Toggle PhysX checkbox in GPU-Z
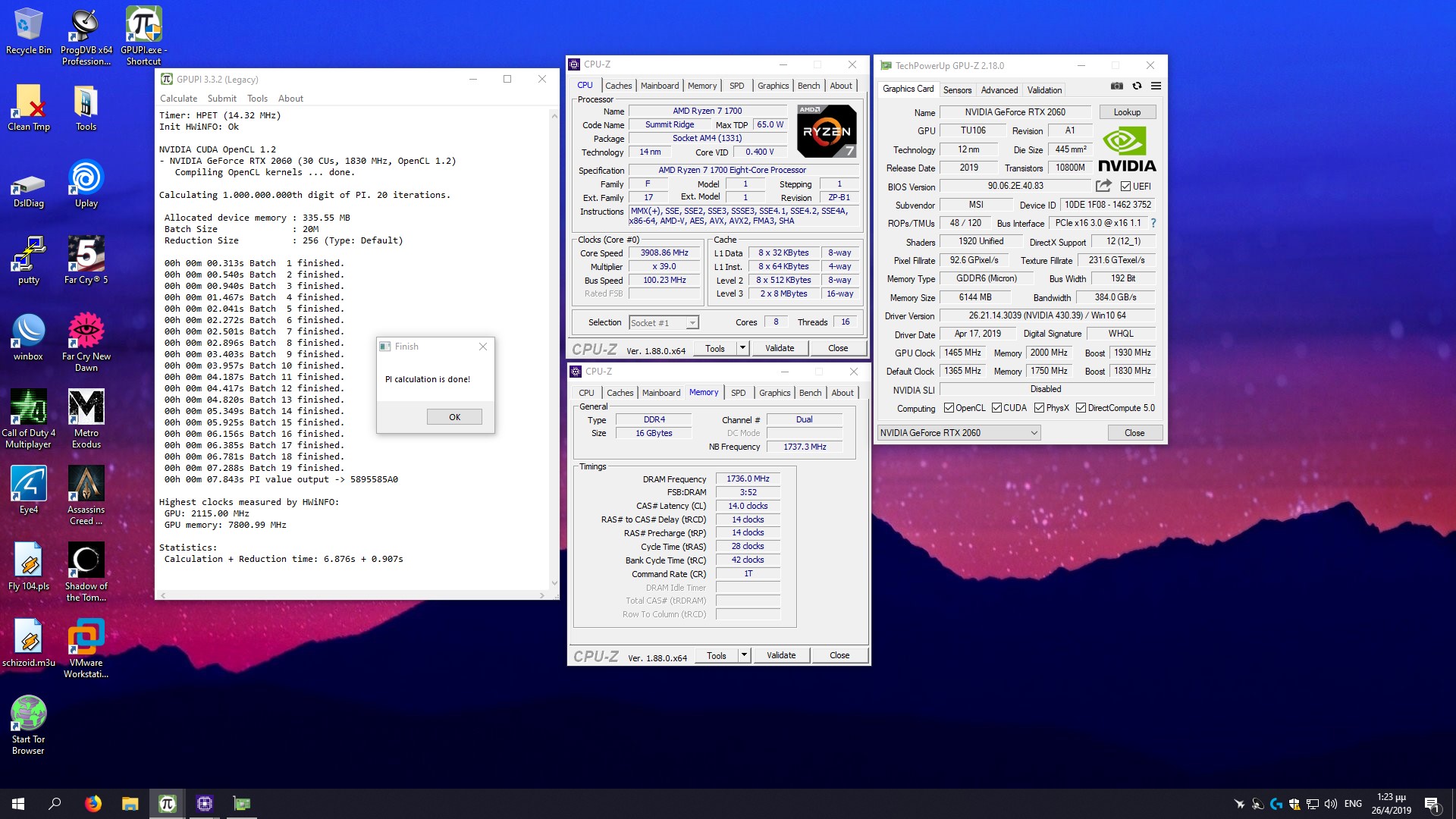This screenshot has width=1456, height=819. click(x=1039, y=408)
